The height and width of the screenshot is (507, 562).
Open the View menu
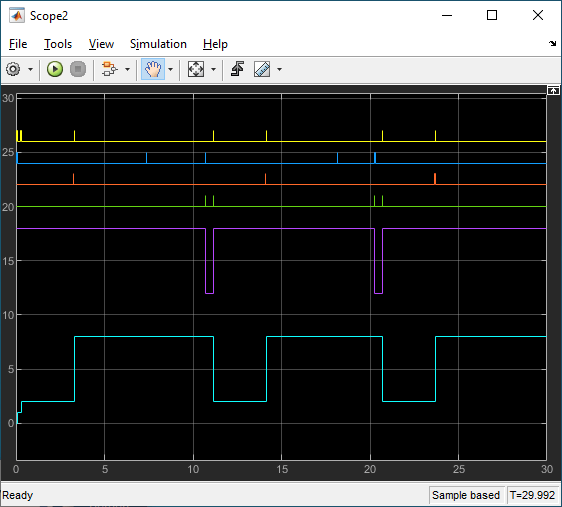click(101, 44)
